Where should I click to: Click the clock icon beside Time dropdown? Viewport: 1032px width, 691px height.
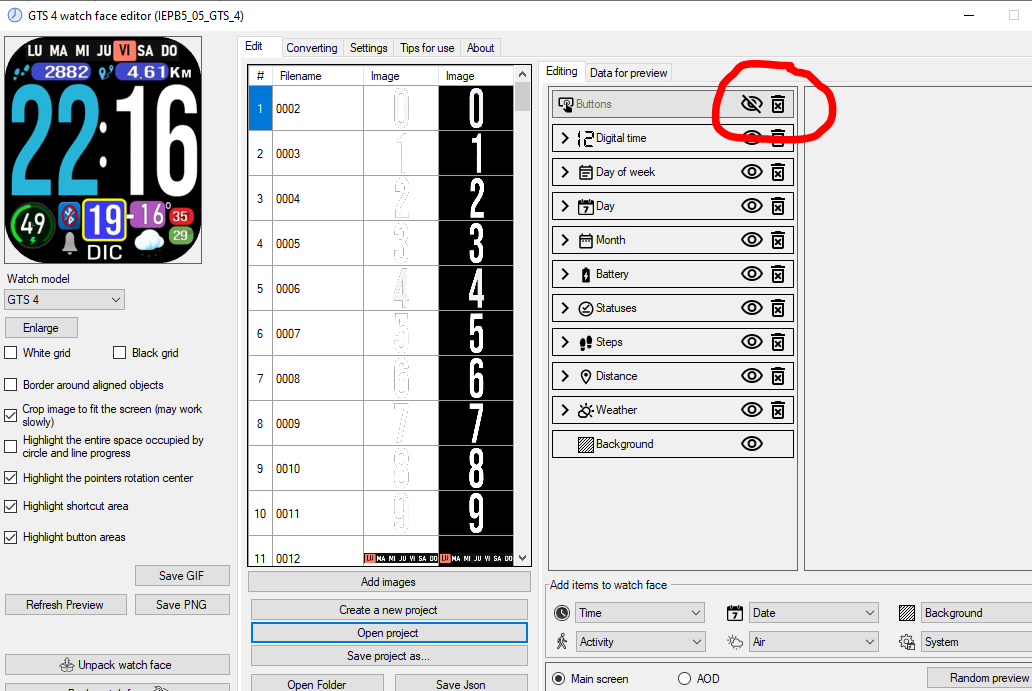(x=561, y=613)
